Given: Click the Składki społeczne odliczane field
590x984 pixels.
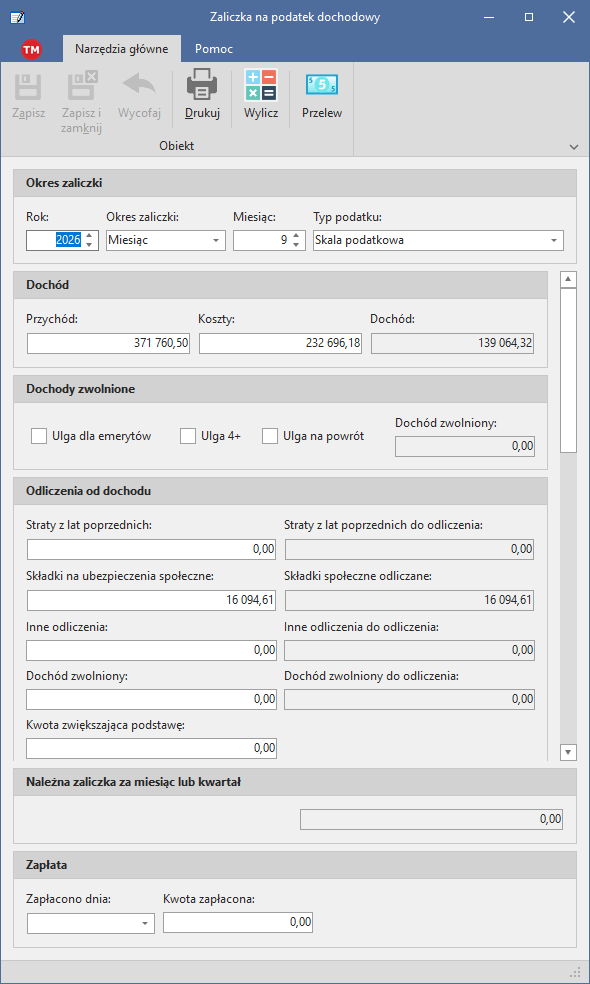Looking at the screenshot, I should [x=409, y=601].
